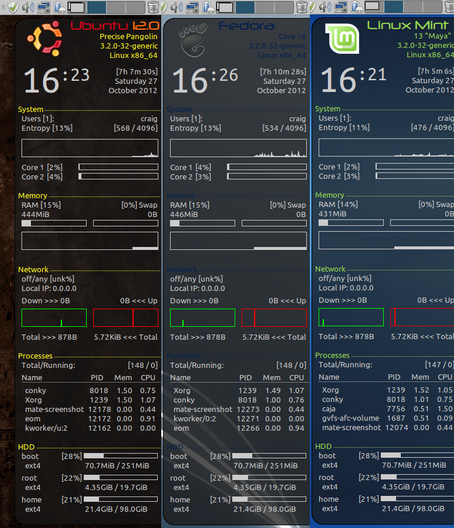Click '[147 / 0]' process count in the Linux Mint panel

439,365
